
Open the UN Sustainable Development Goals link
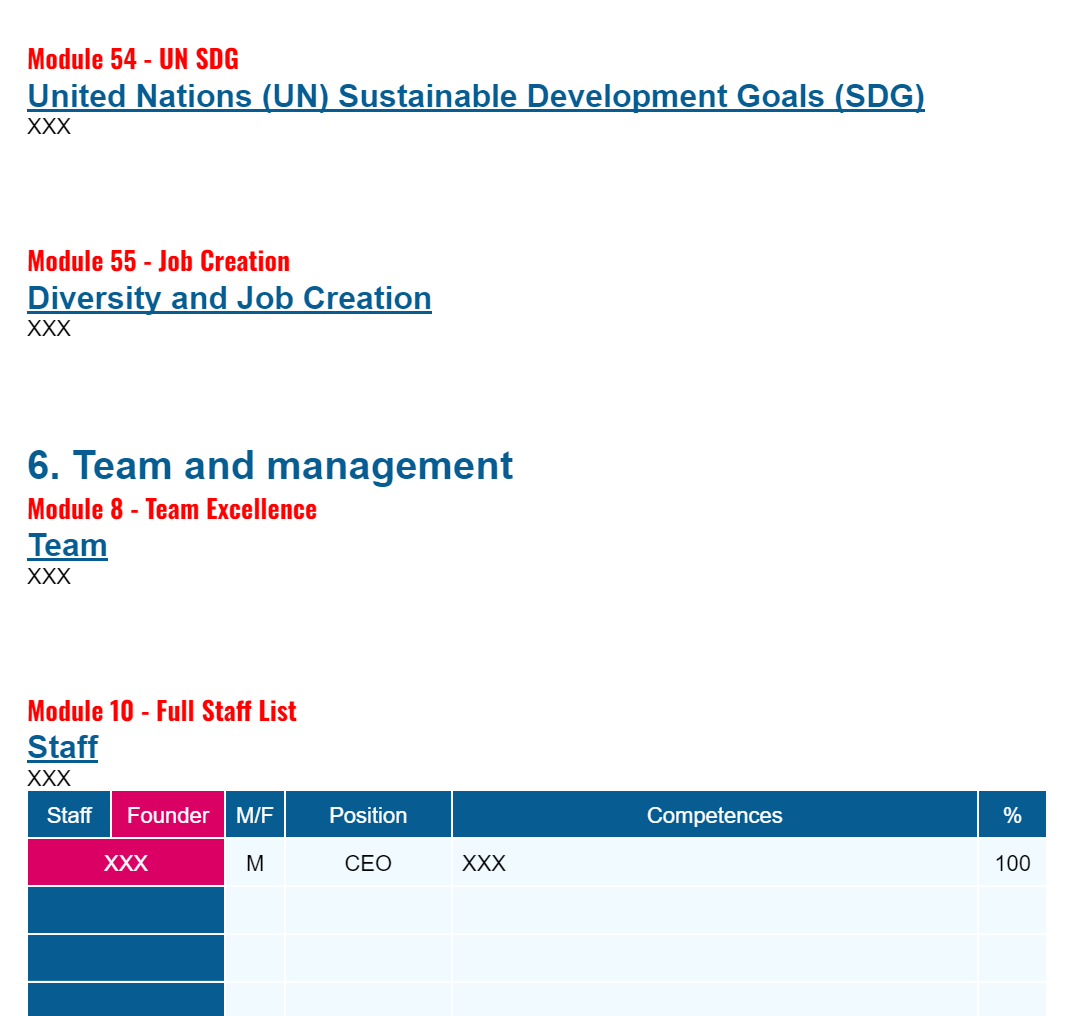476,96
